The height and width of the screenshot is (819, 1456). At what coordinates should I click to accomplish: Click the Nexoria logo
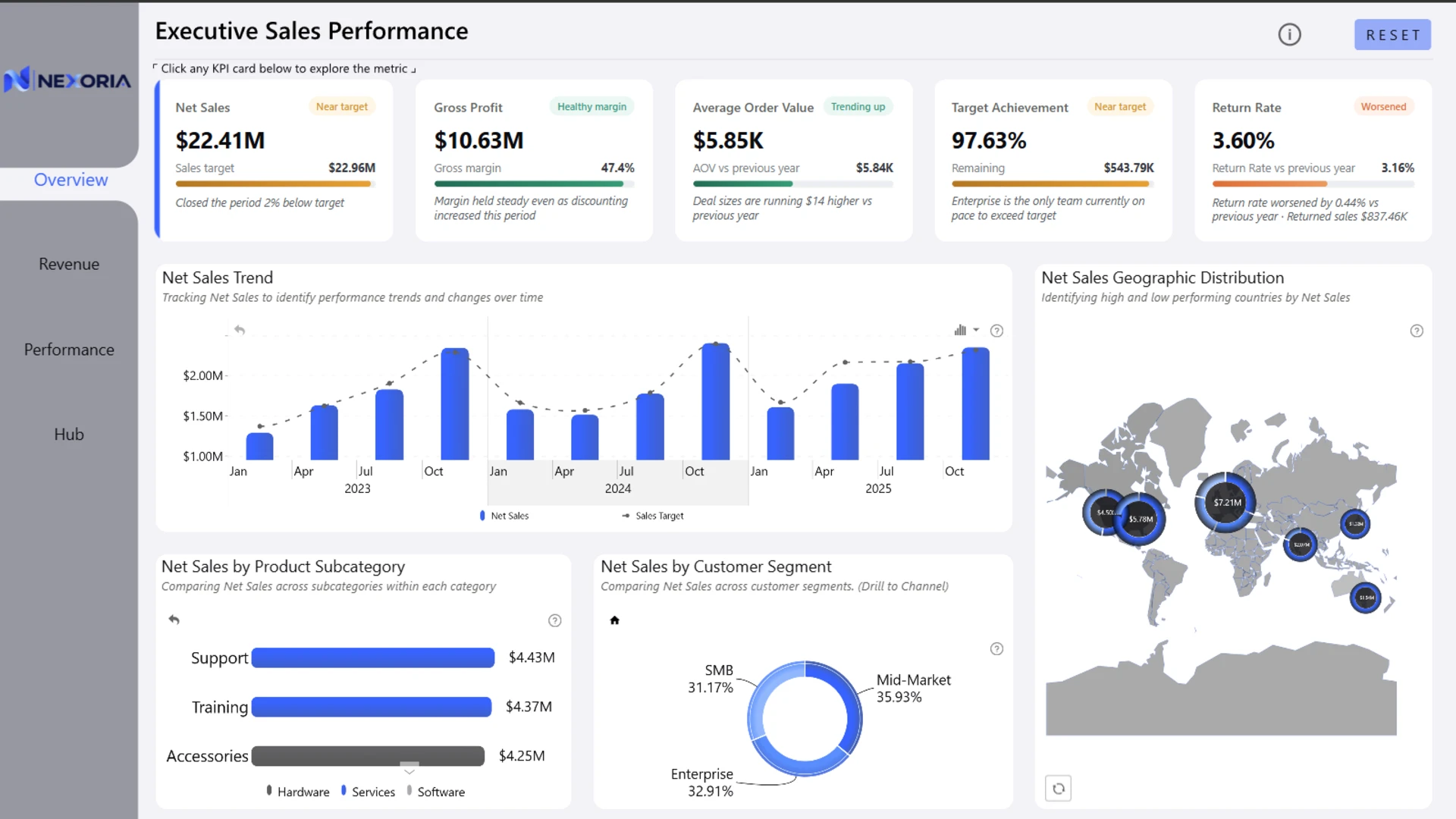point(67,80)
